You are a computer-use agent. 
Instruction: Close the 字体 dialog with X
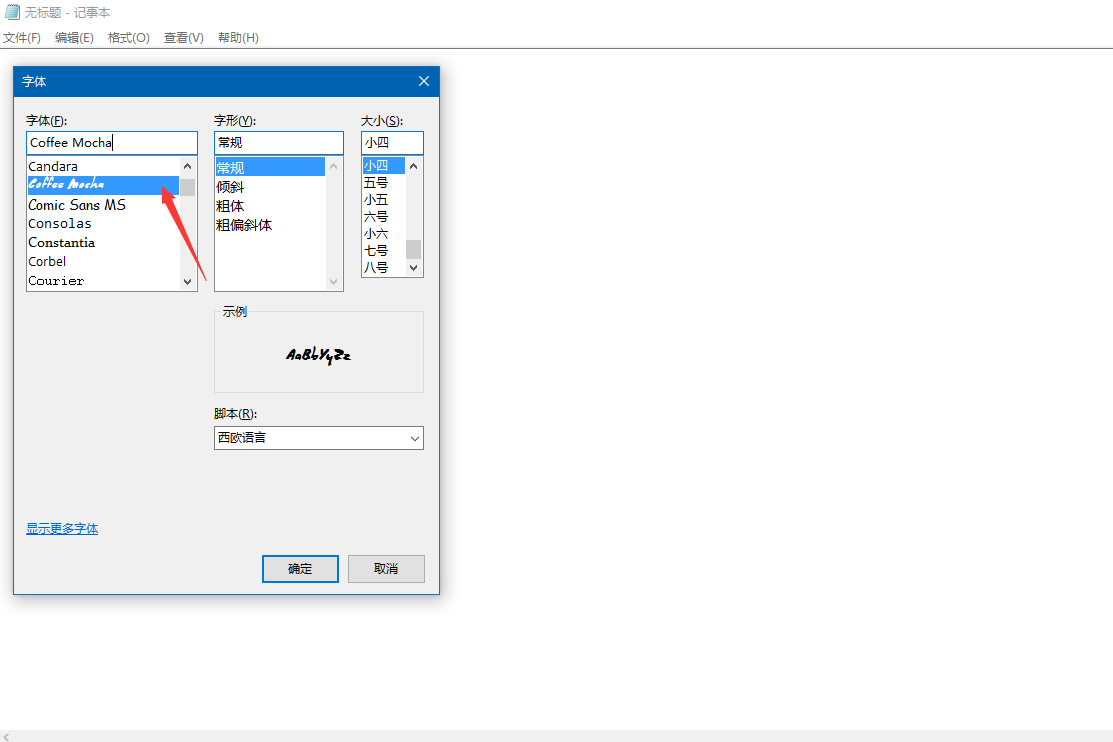[424, 81]
